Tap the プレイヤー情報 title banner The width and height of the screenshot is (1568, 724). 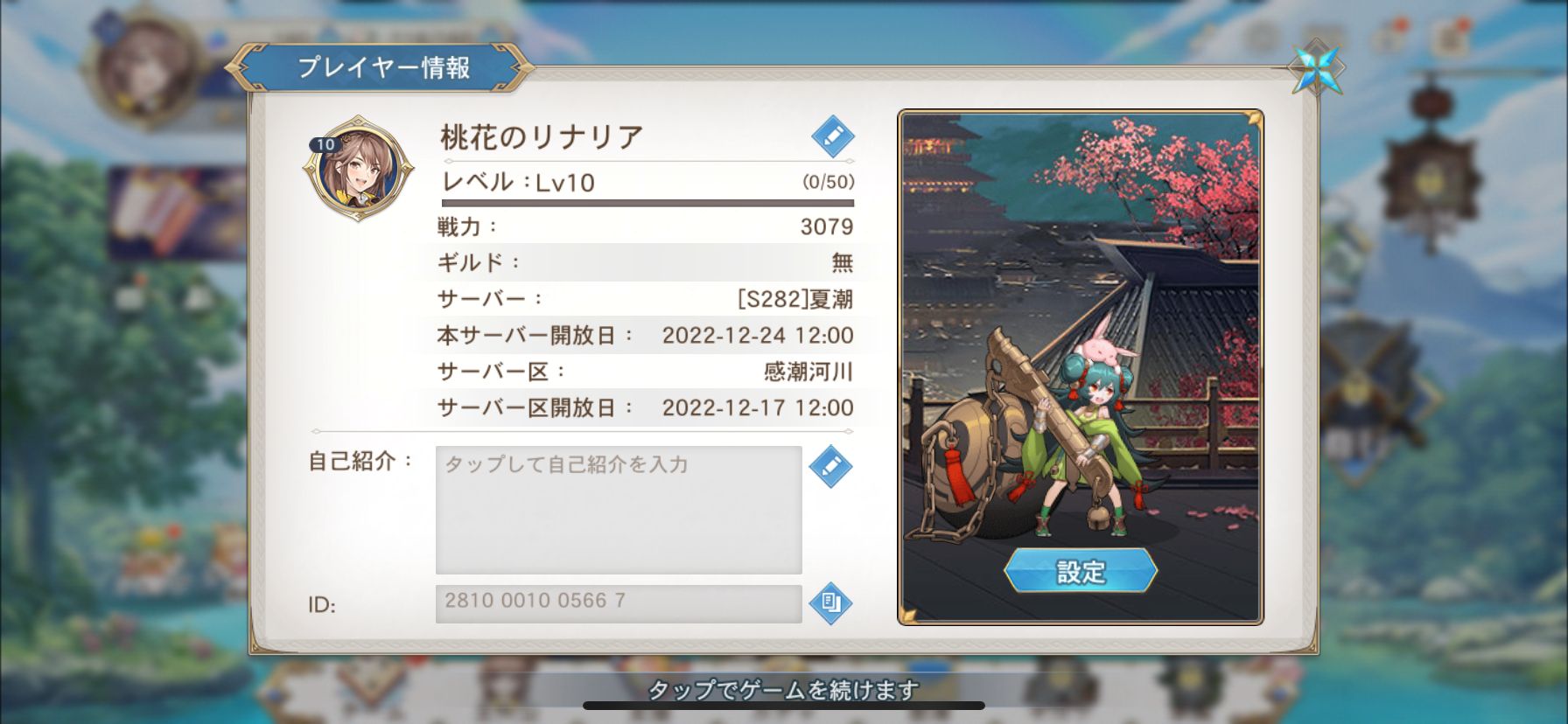click(x=381, y=67)
